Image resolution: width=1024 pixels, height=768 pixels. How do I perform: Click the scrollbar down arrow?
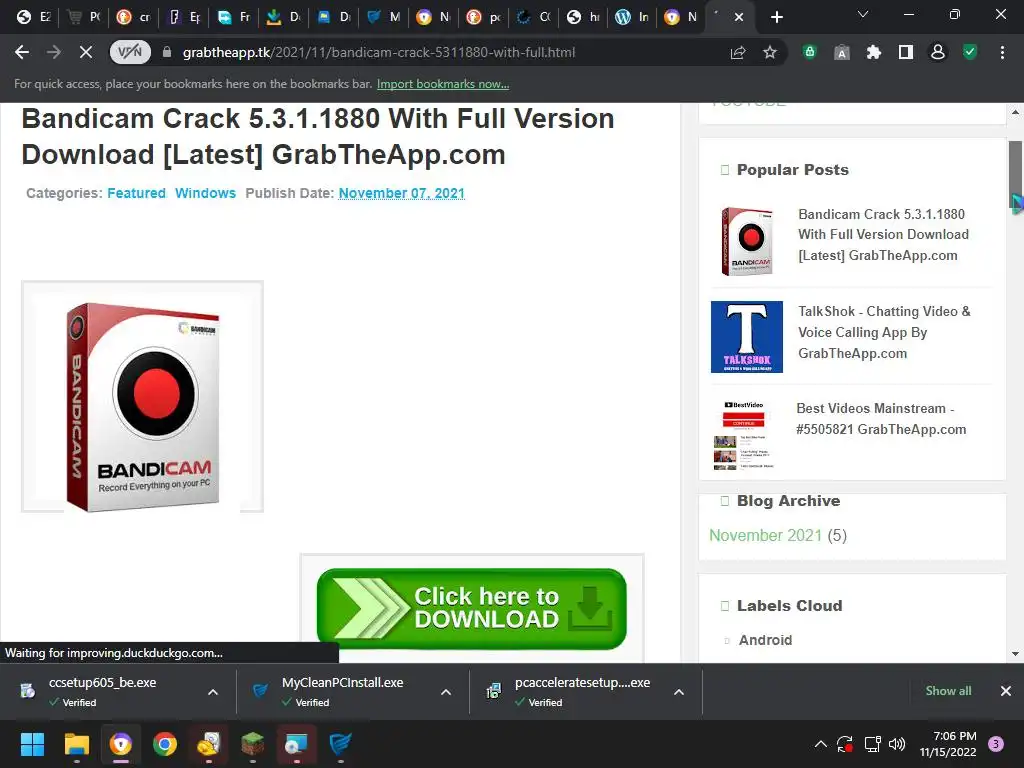click(1015, 654)
